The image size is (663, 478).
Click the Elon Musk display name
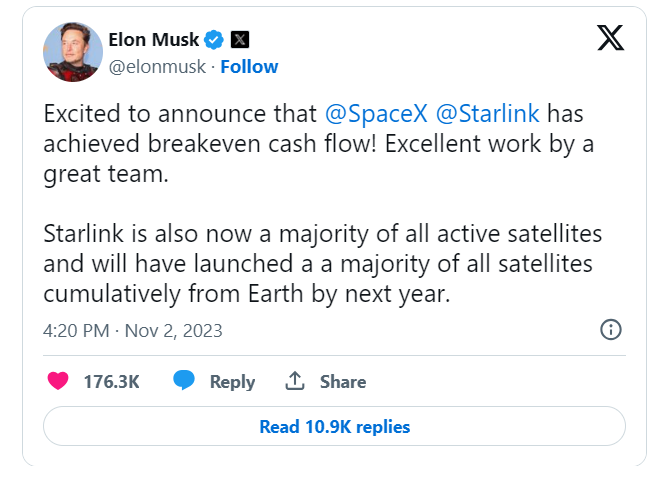point(153,40)
